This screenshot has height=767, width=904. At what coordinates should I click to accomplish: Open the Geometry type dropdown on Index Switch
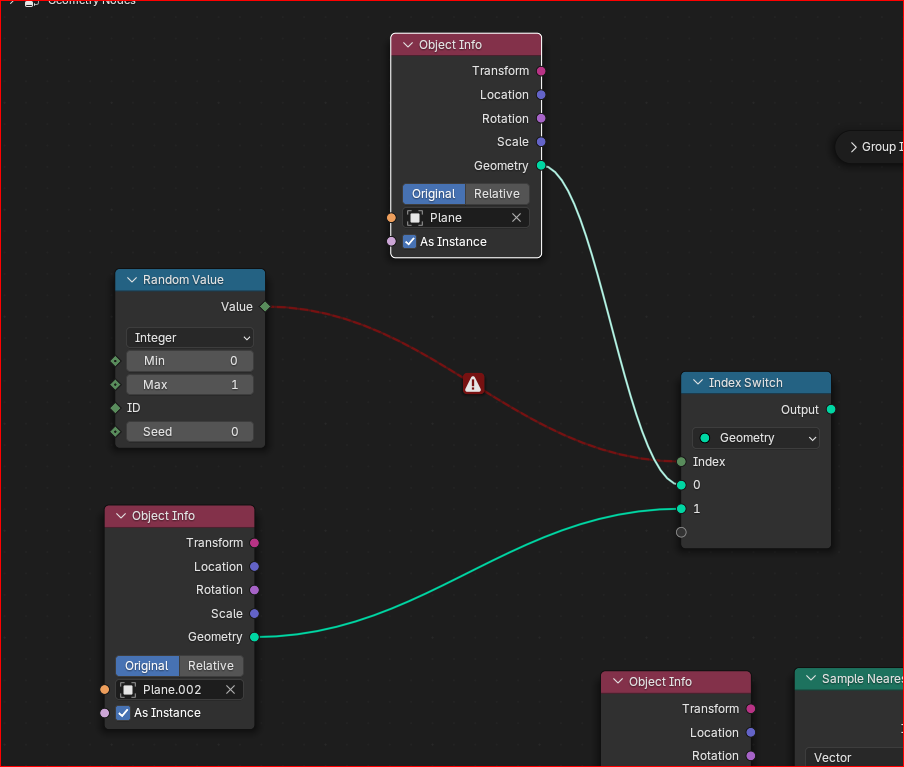coord(756,438)
